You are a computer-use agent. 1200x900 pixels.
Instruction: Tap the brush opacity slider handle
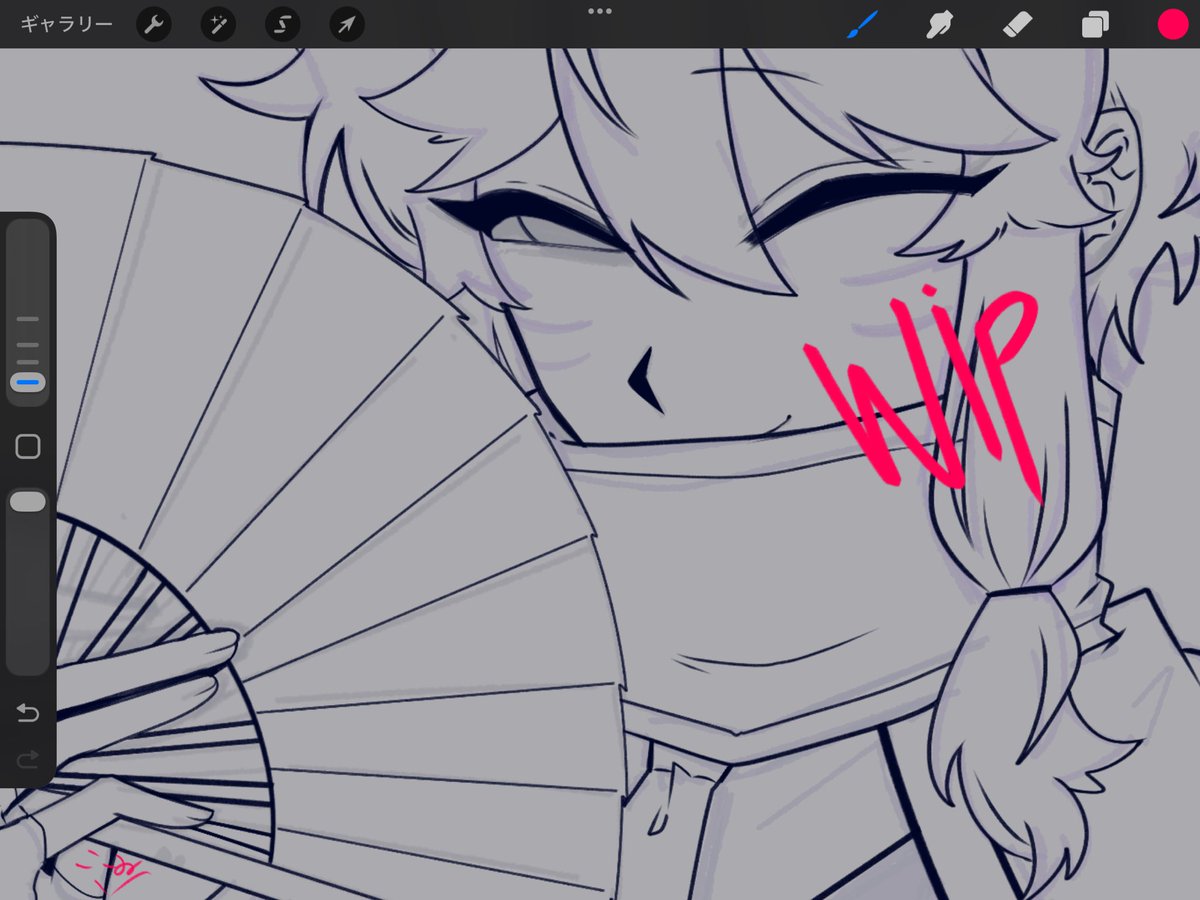tap(28, 502)
